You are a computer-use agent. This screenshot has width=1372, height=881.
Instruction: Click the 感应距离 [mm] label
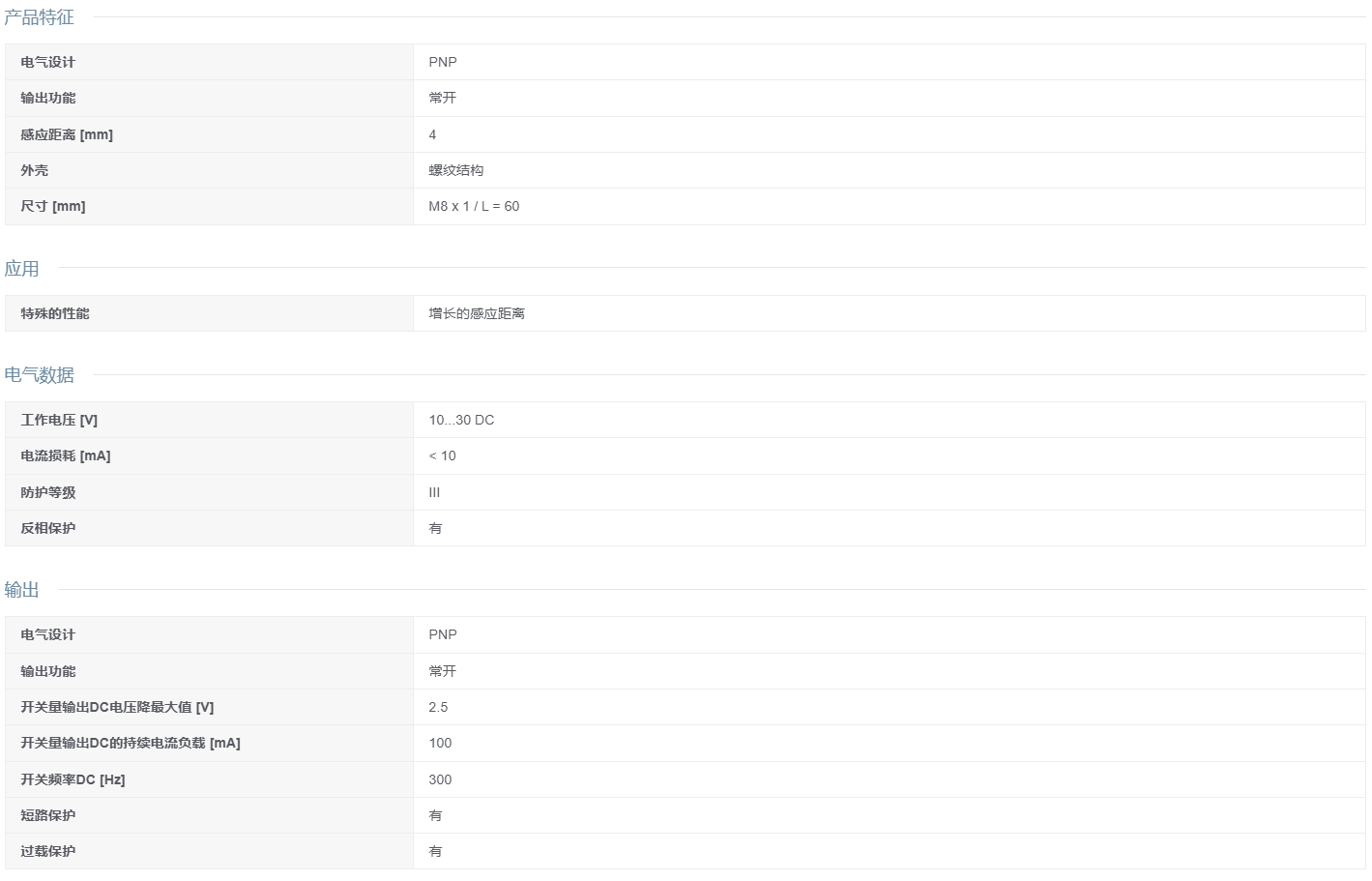[x=67, y=134]
